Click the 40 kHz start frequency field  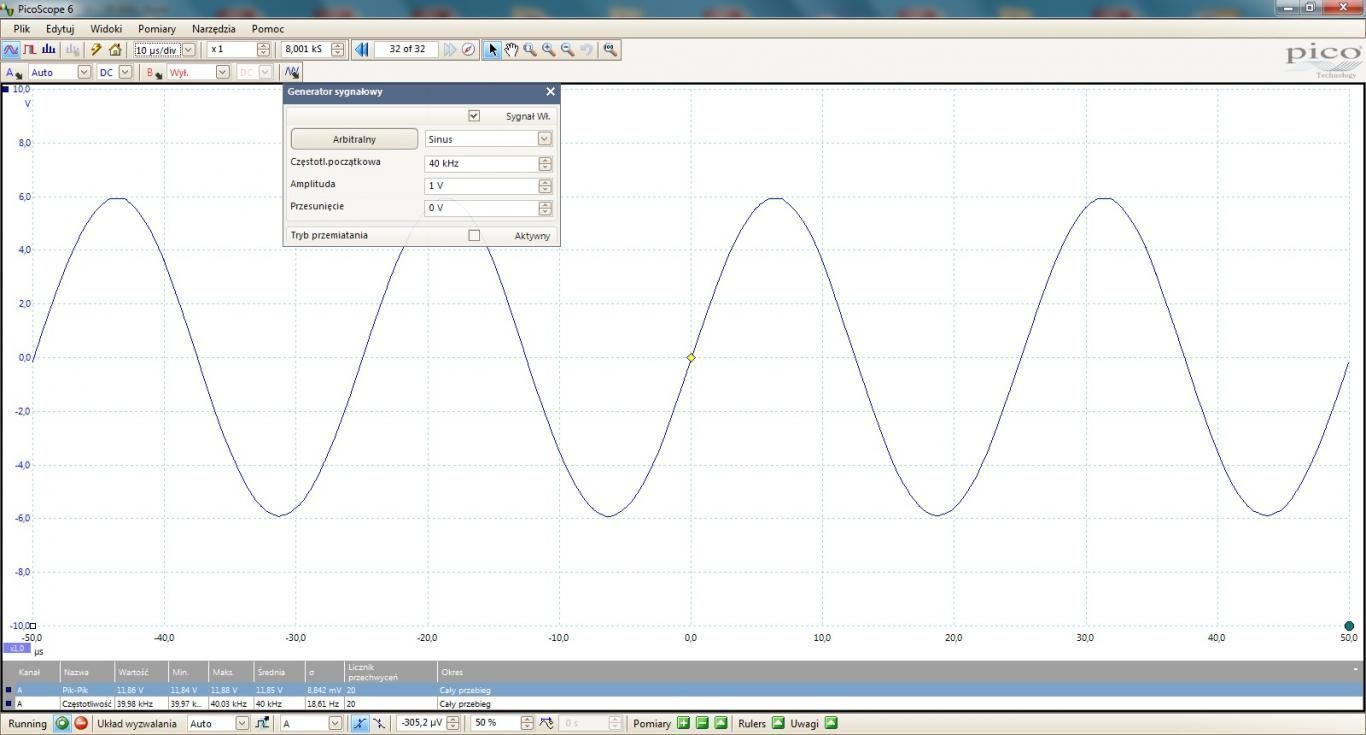[482, 163]
